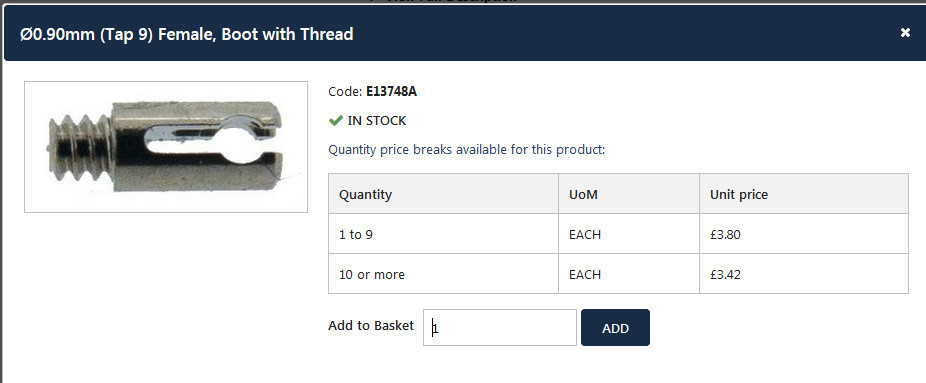Viewport: 926px width, 383px height.
Task: Click the 'Add to Basket' label
Action: [371, 326]
